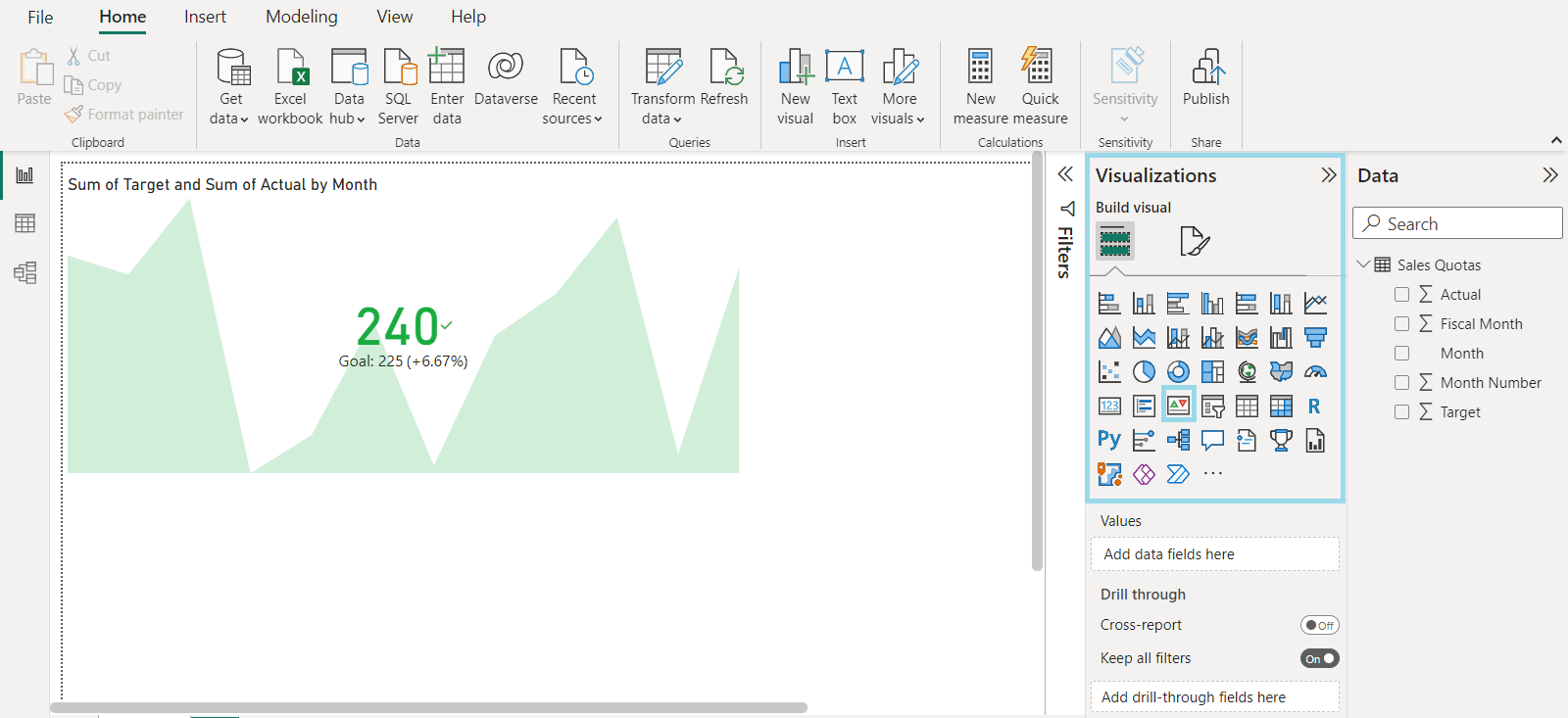Select the Key influencers visual
The width and height of the screenshot is (1568, 718).
(x=1144, y=440)
